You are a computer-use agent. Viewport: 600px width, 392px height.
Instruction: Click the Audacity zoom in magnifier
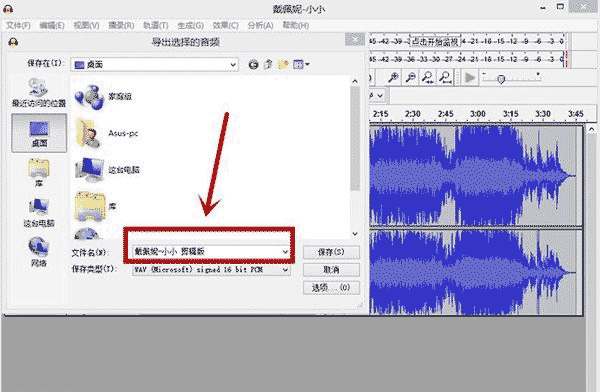coord(393,78)
